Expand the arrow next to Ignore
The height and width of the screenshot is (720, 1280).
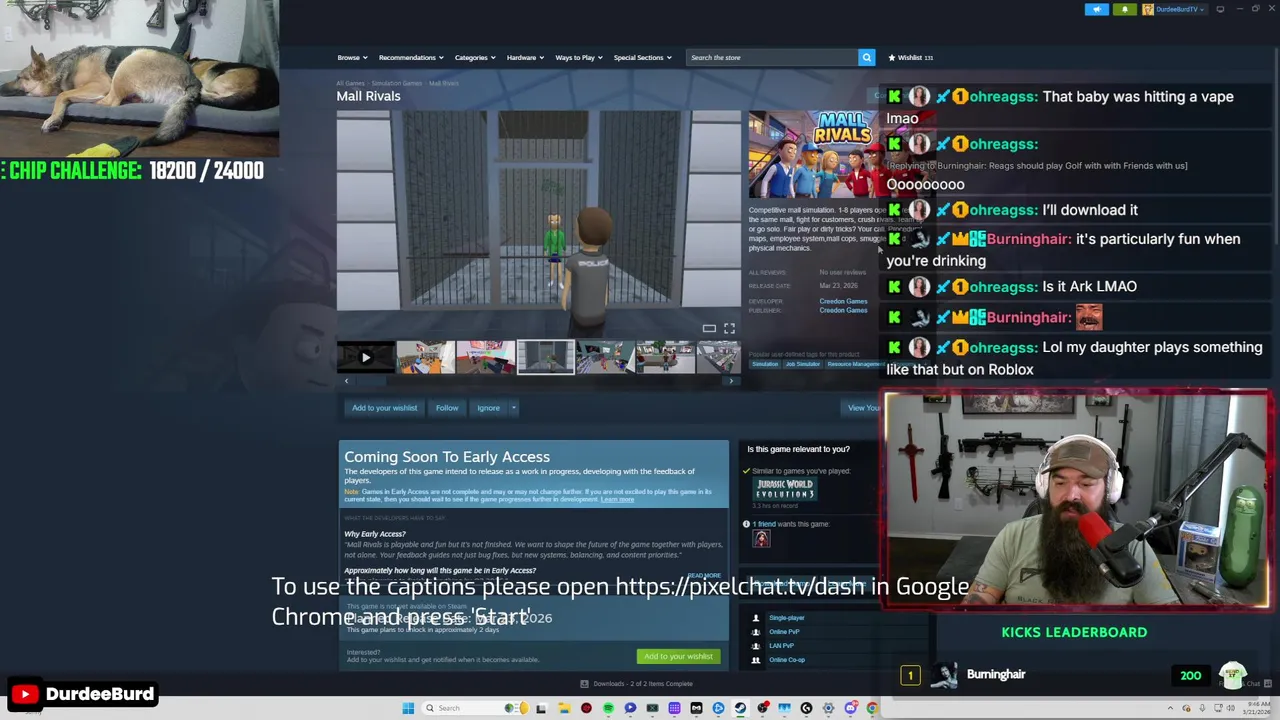513,407
